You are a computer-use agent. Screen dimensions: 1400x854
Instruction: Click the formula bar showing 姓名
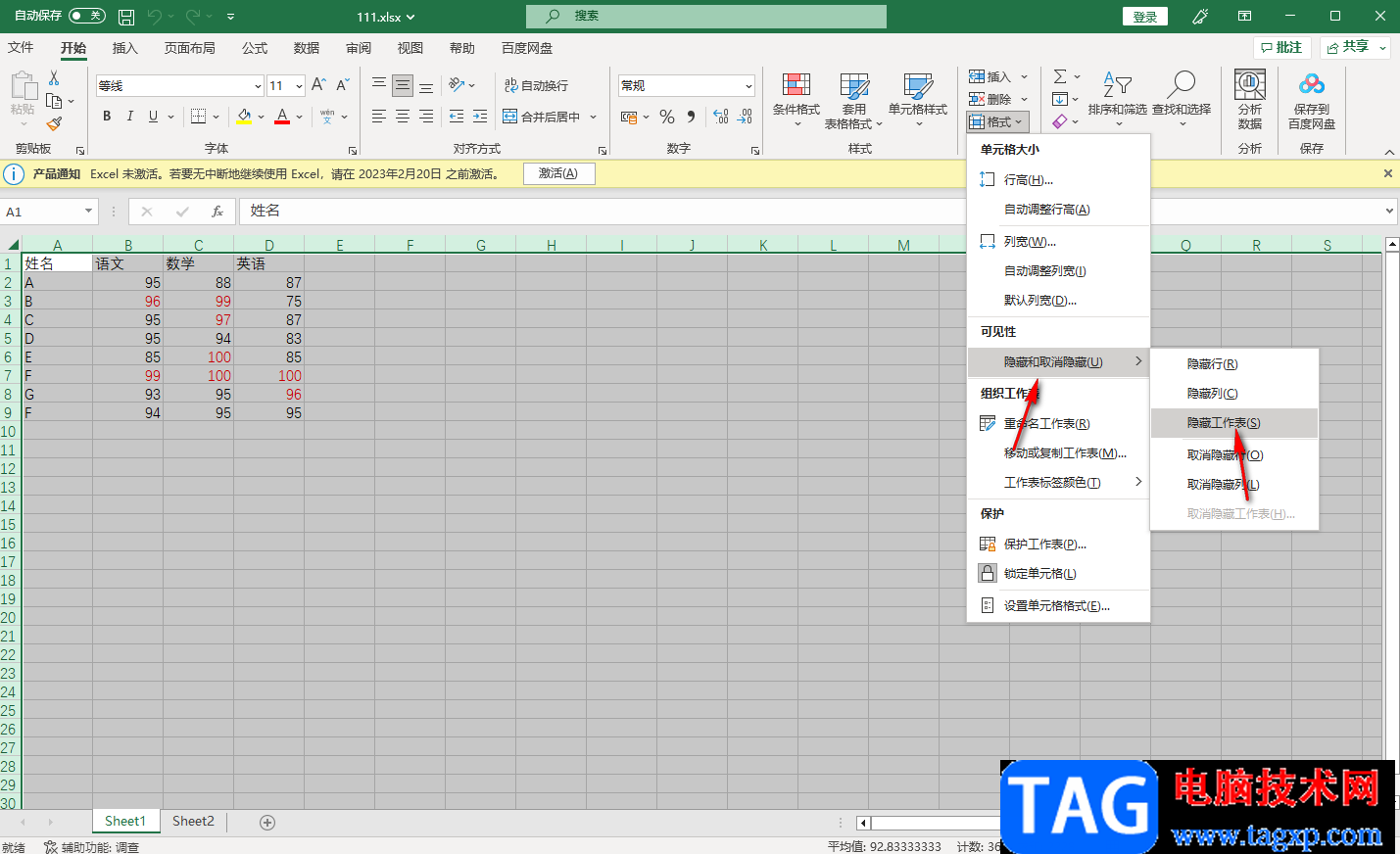[818, 211]
